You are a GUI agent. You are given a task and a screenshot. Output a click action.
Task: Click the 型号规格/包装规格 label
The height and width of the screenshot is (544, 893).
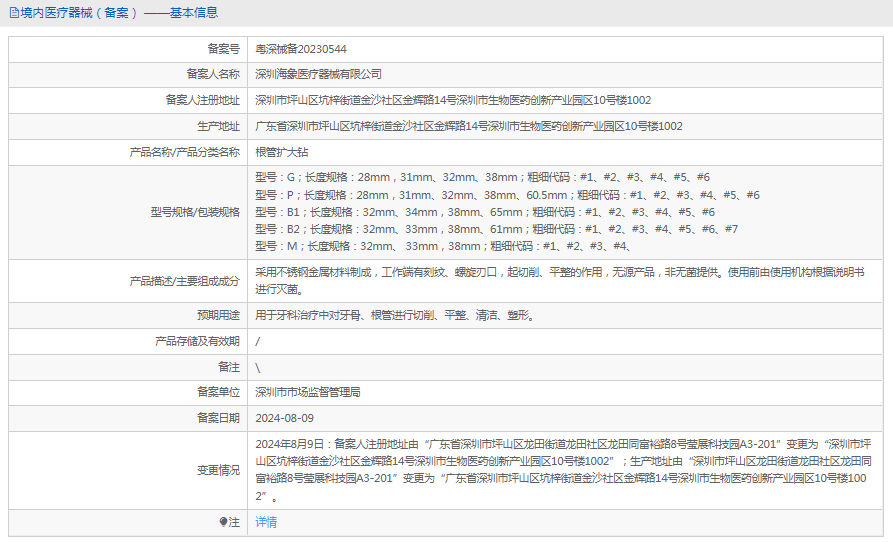pos(195,212)
